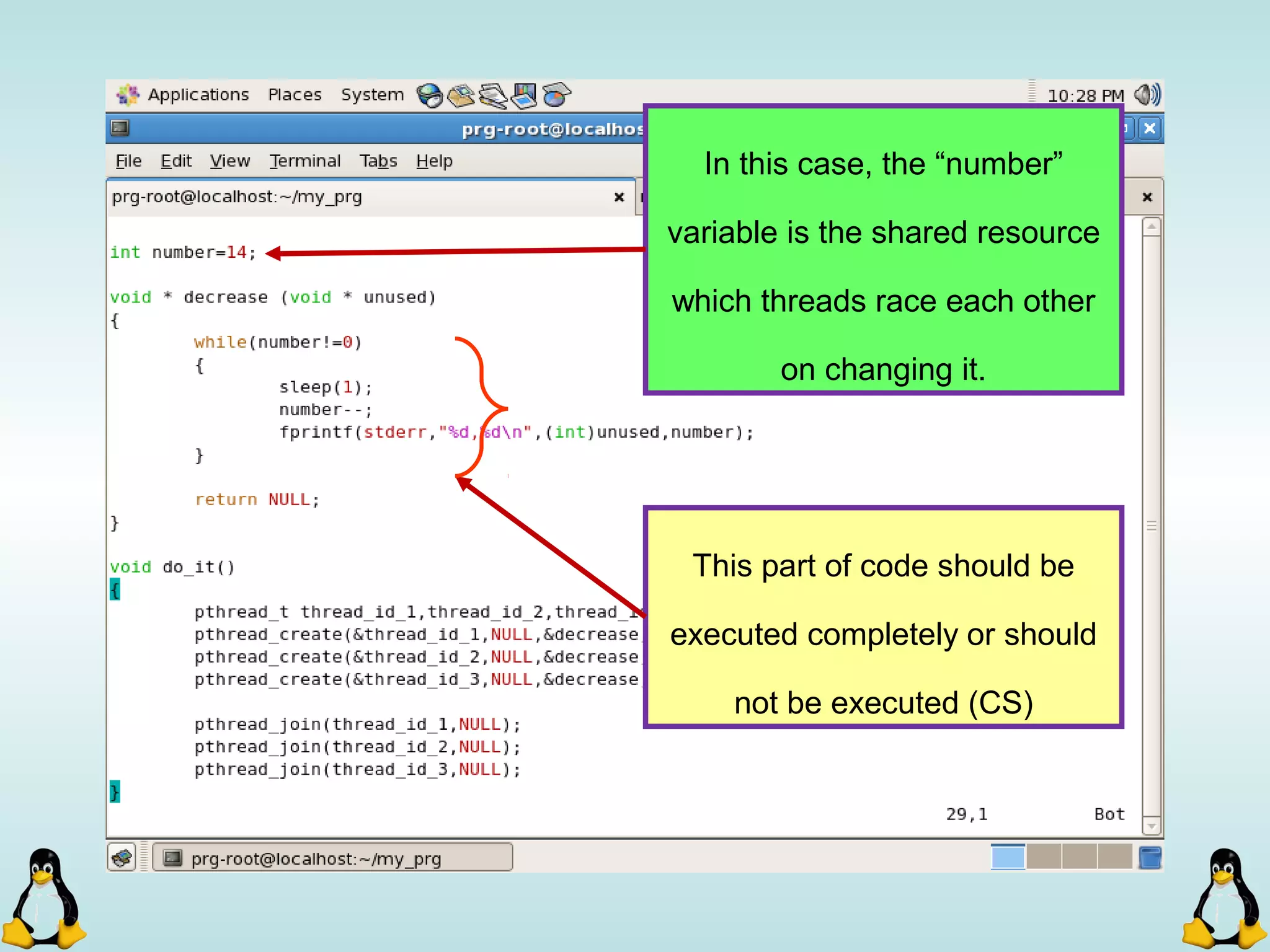1270x952 pixels.
Task: Click the scrollbar down arrow
Action: (1152, 826)
